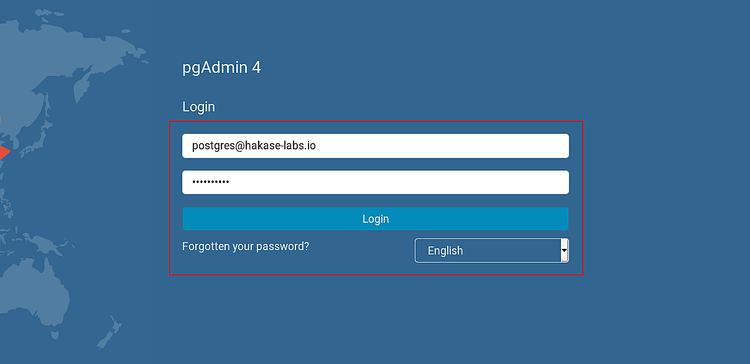Click the email address input field
The width and height of the screenshot is (750, 364).
tap(375, 146)
